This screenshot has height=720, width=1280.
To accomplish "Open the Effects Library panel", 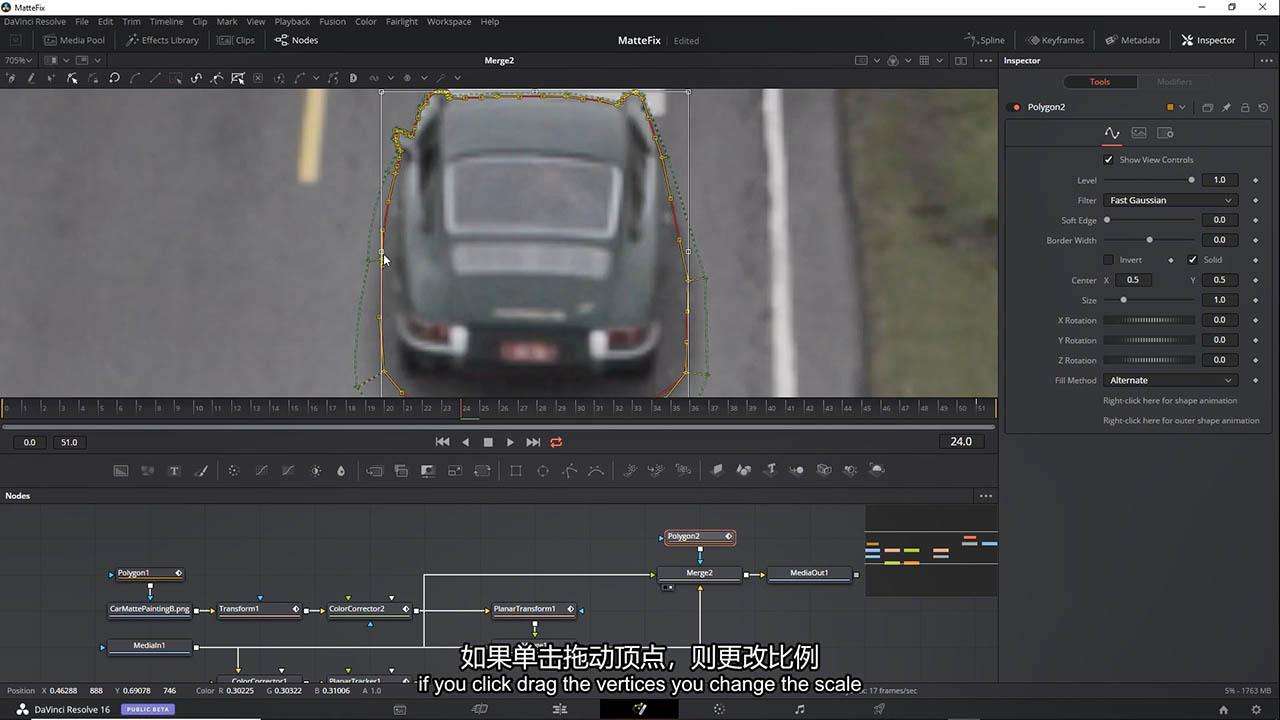I will pos(162,40).
